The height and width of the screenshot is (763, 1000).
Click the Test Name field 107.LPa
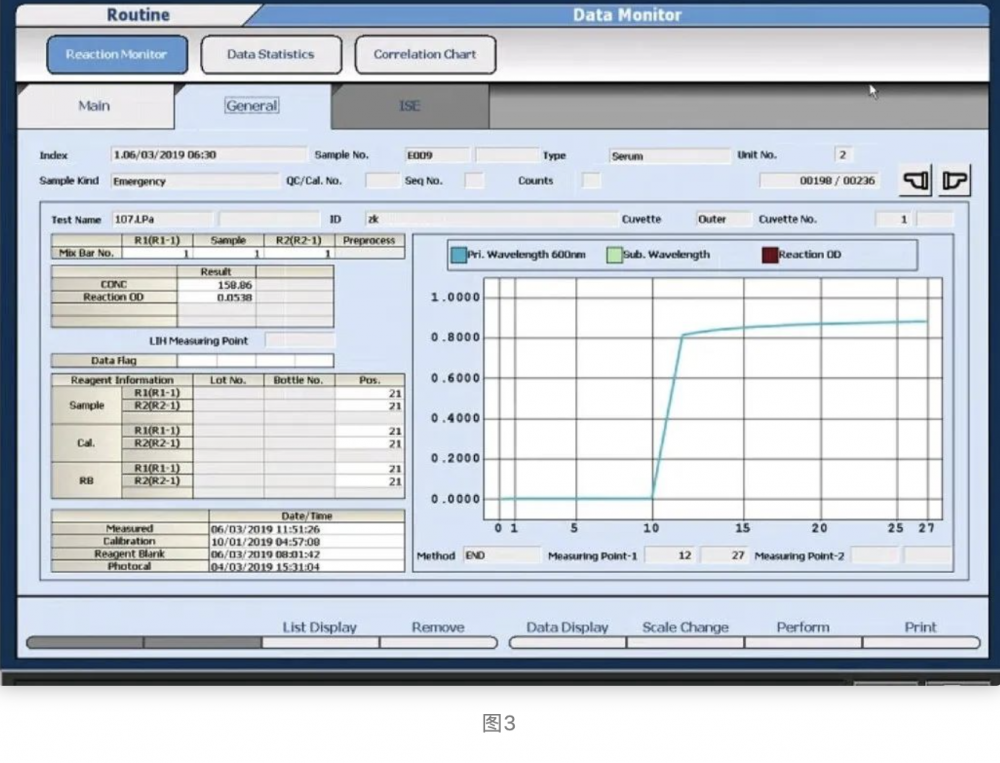point(162,219)
